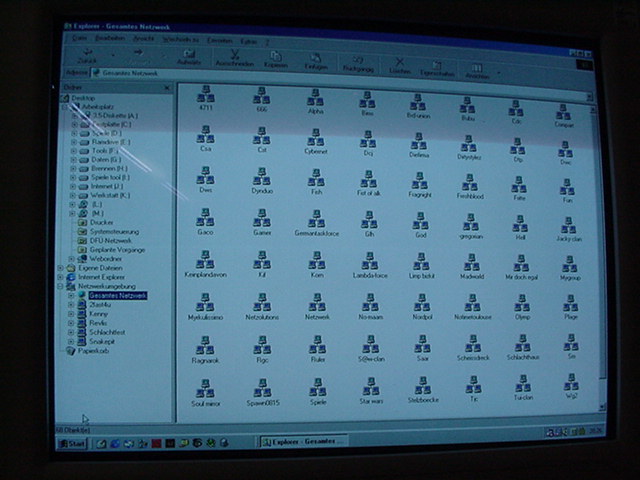
Task: Select Papierkorb in folder tree
Action: click(93, 351)
